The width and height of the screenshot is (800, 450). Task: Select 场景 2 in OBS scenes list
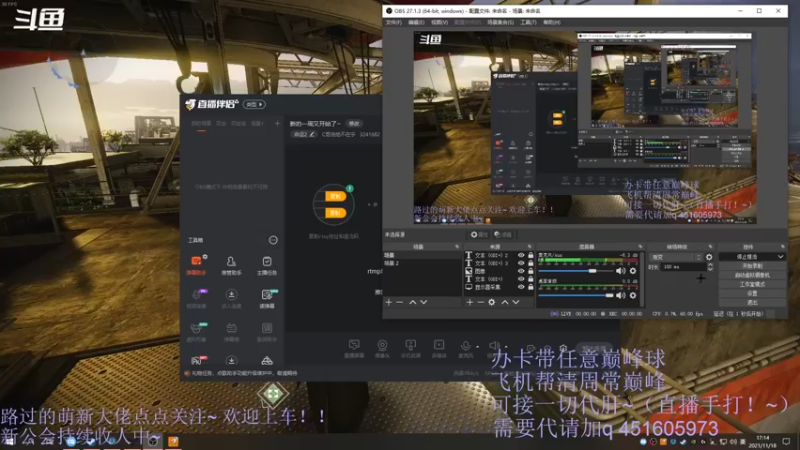coord(421,263)
